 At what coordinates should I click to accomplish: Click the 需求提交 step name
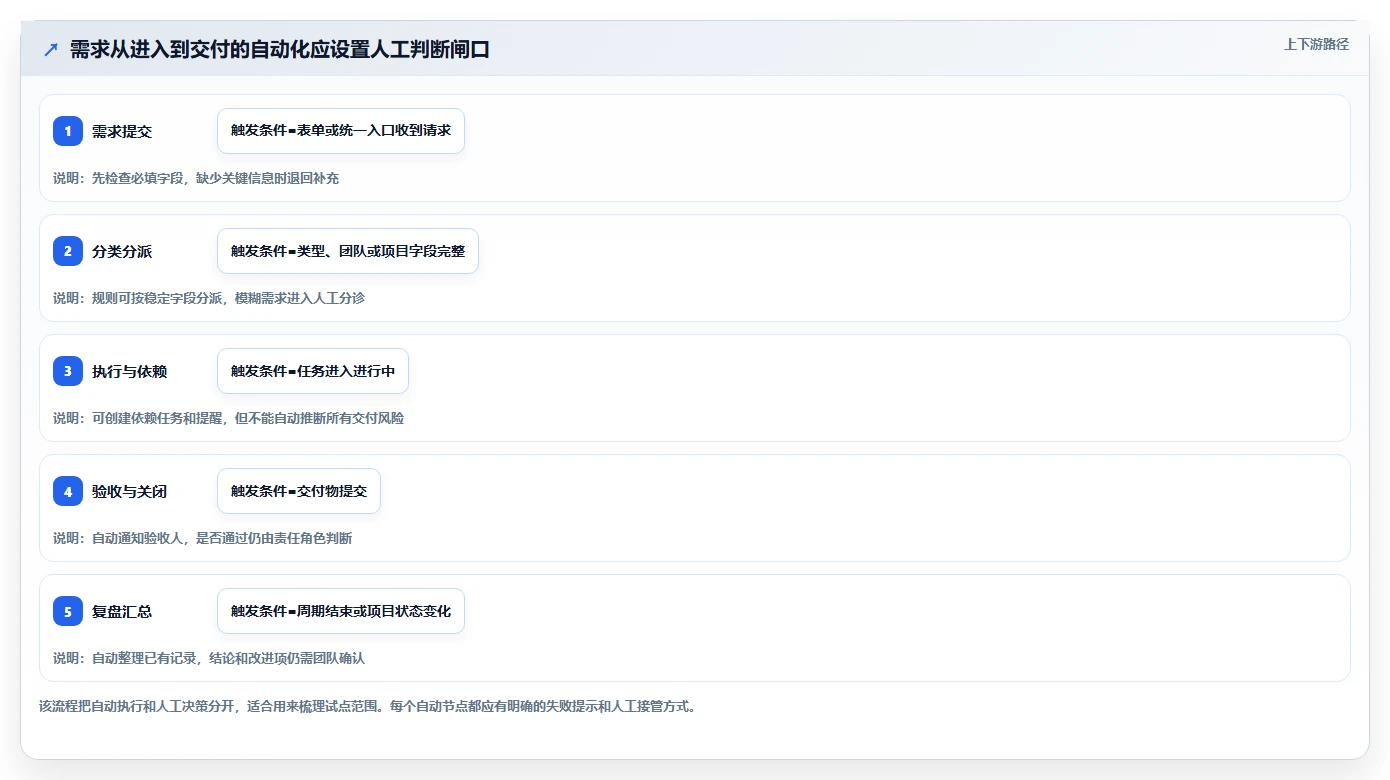(x=122, y=131)
